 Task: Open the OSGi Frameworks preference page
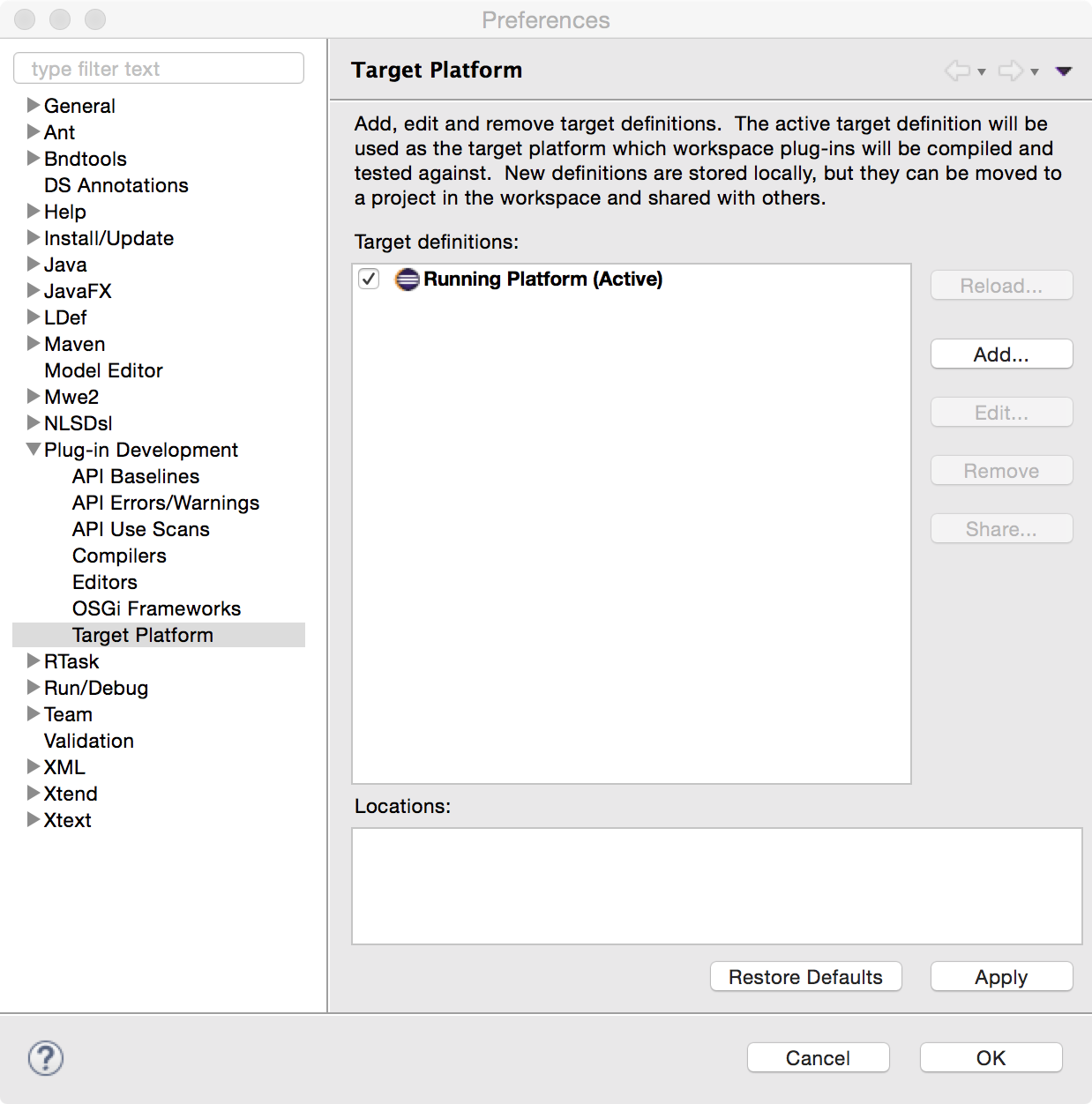[x=156, y=608]
